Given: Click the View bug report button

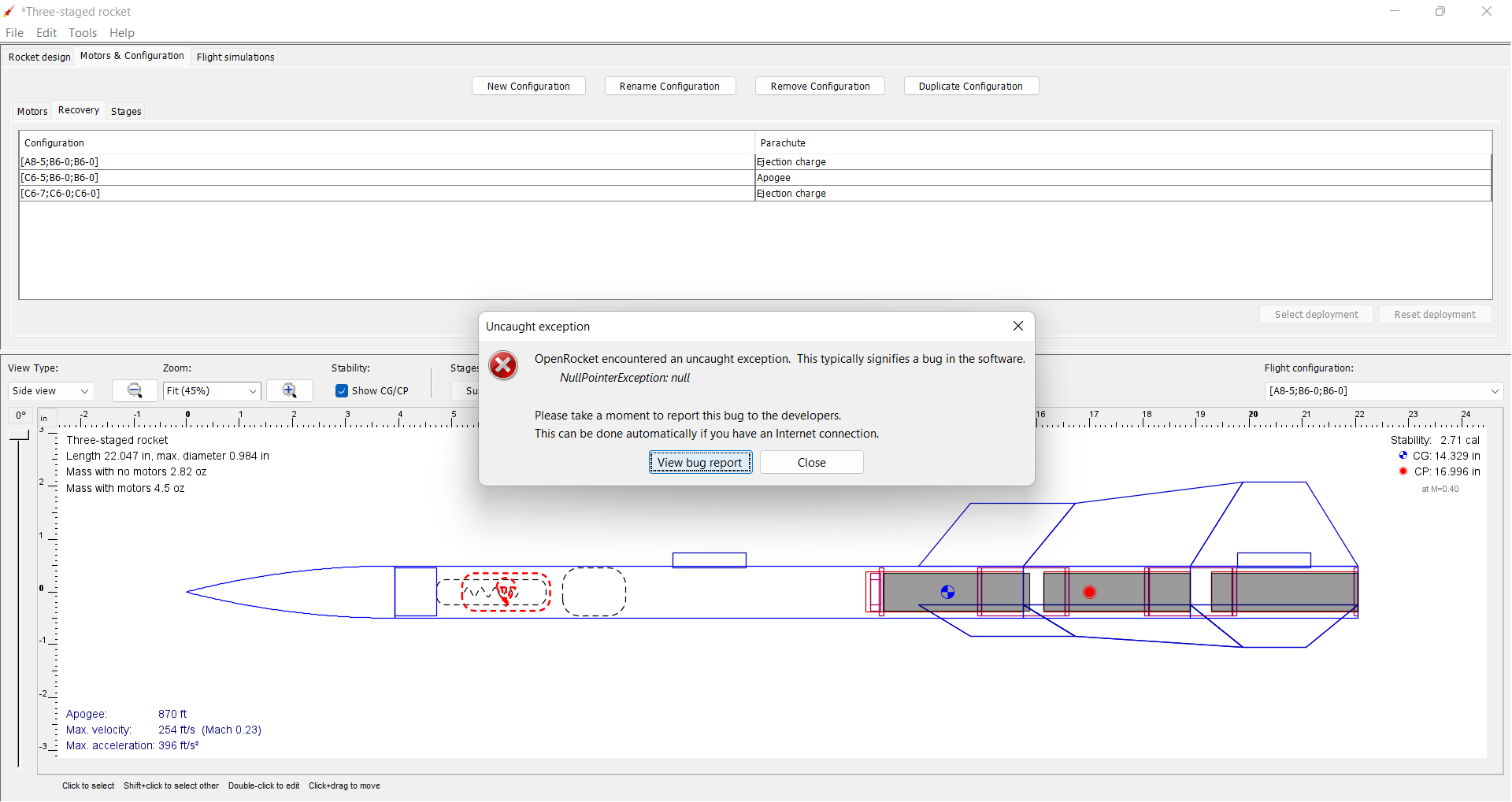Looking at the screenshot, I should tap(700, 462).
